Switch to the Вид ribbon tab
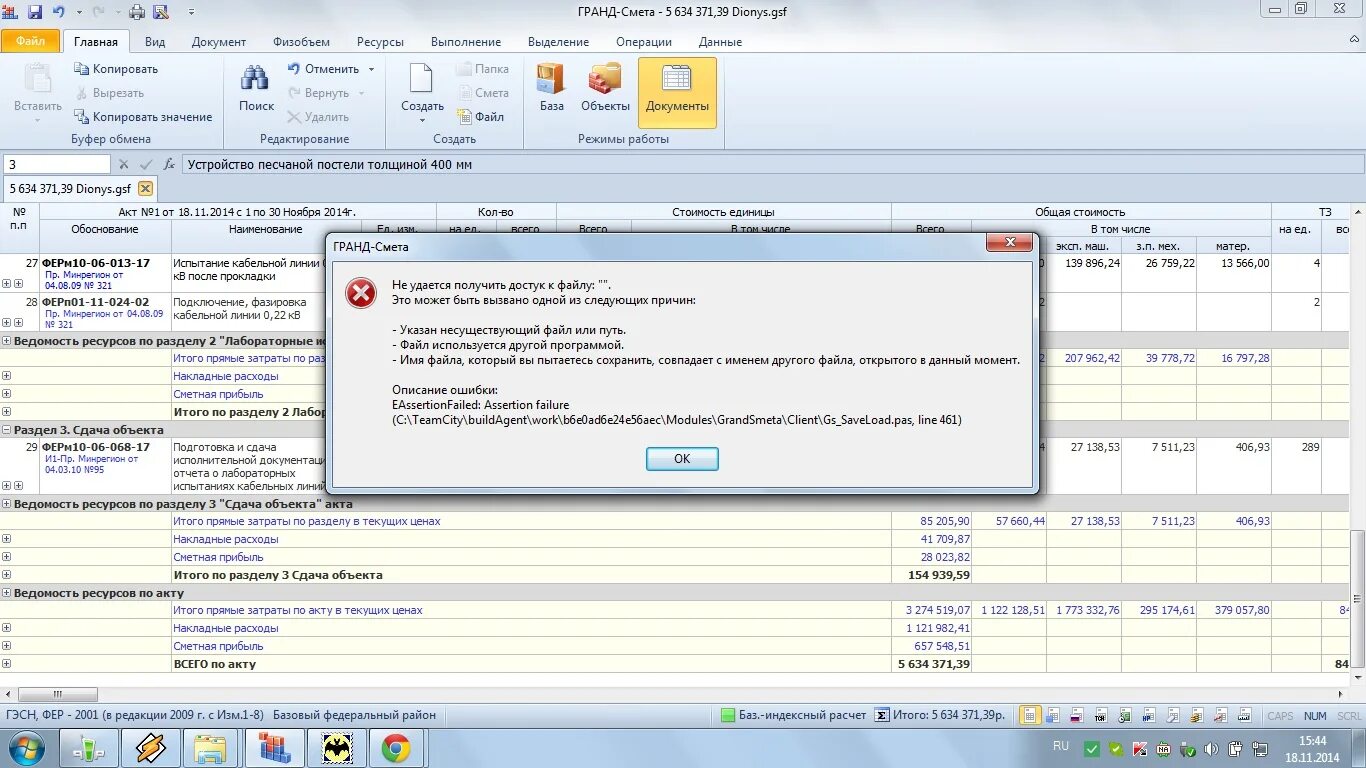The width and height of the screenshot is (1366, 768). (x=155, y=42)
